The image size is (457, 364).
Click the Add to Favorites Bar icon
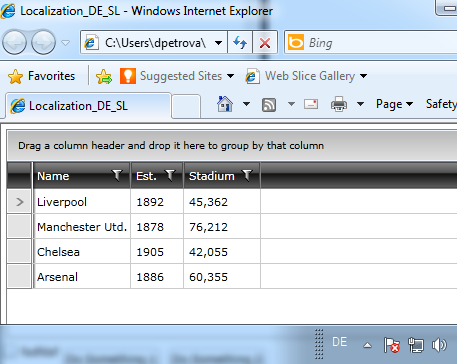tap(104, 76)
